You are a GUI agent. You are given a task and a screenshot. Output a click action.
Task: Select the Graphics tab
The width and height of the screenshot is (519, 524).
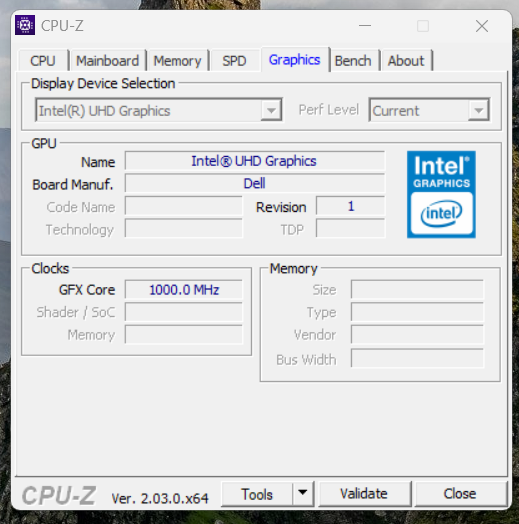295,60
